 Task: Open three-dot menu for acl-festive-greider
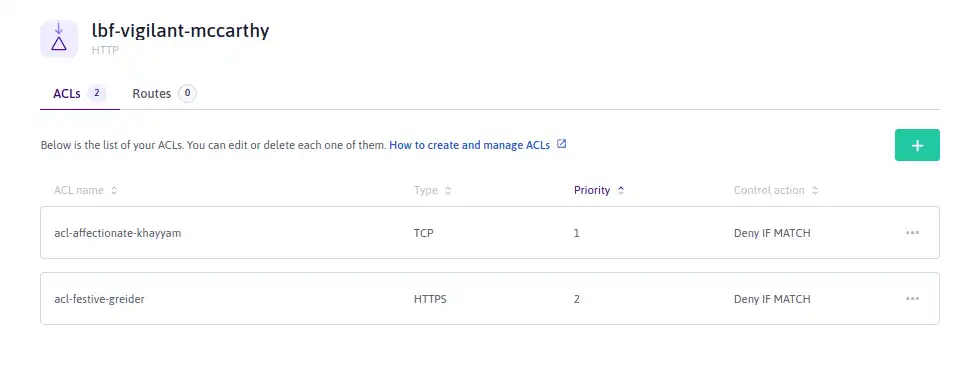coord(912,299)
